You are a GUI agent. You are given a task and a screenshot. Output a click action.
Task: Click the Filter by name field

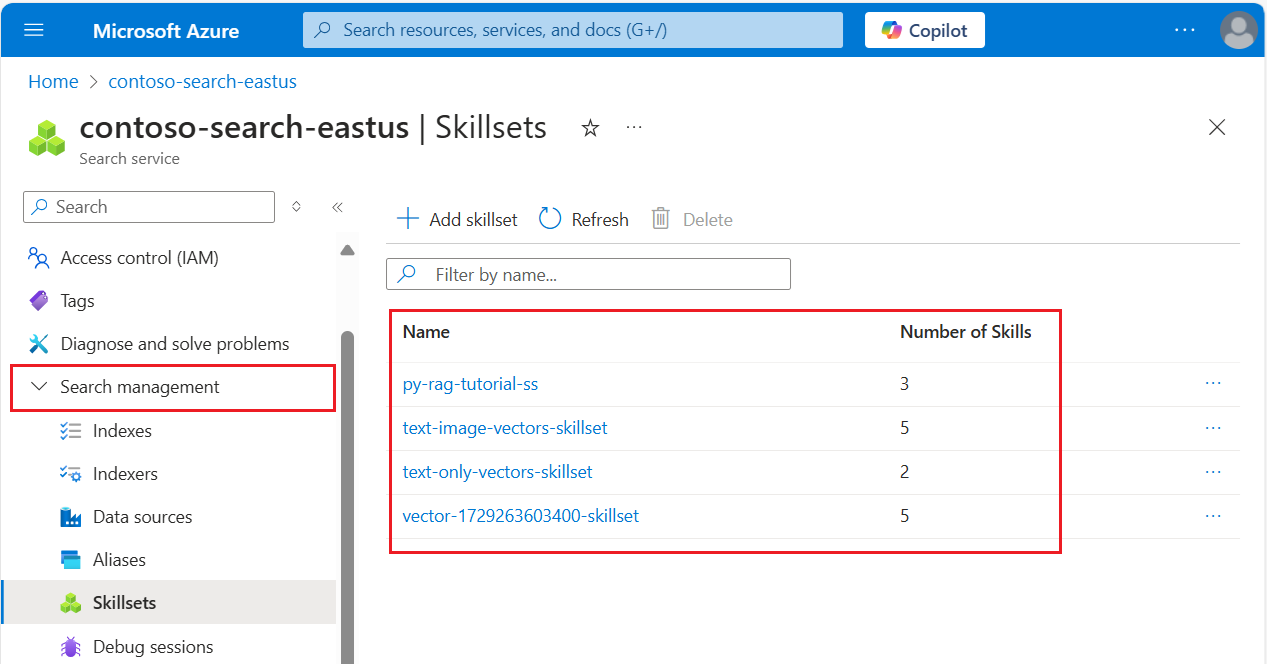pos(600,274)
